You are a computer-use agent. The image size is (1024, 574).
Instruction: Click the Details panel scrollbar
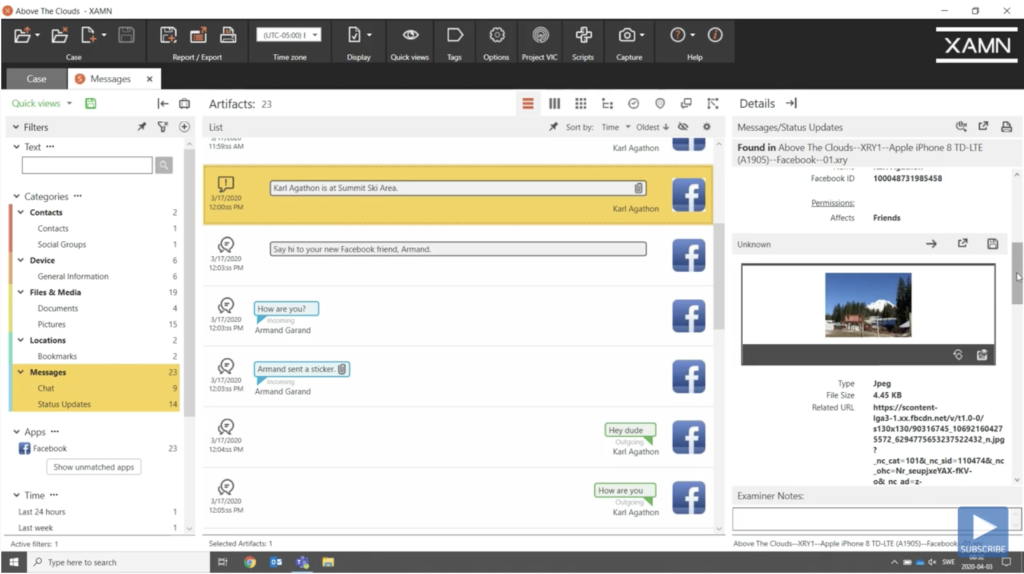(1017, 273)
